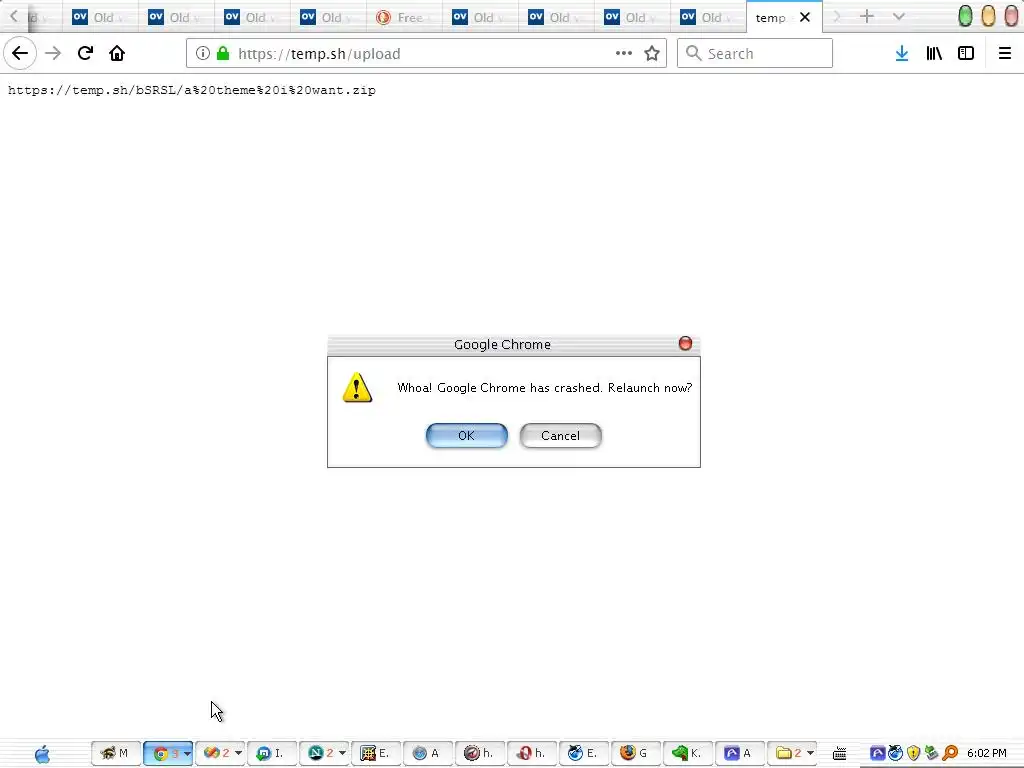Select the active temp tab
The width and height of the screenshot is (1024, 768).
click(x=771, y=18)
